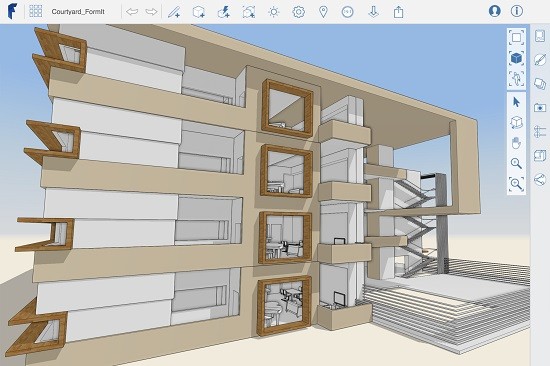Click the import download arrow
Viewport: 550px width, 366px height.
pos(374,12)
